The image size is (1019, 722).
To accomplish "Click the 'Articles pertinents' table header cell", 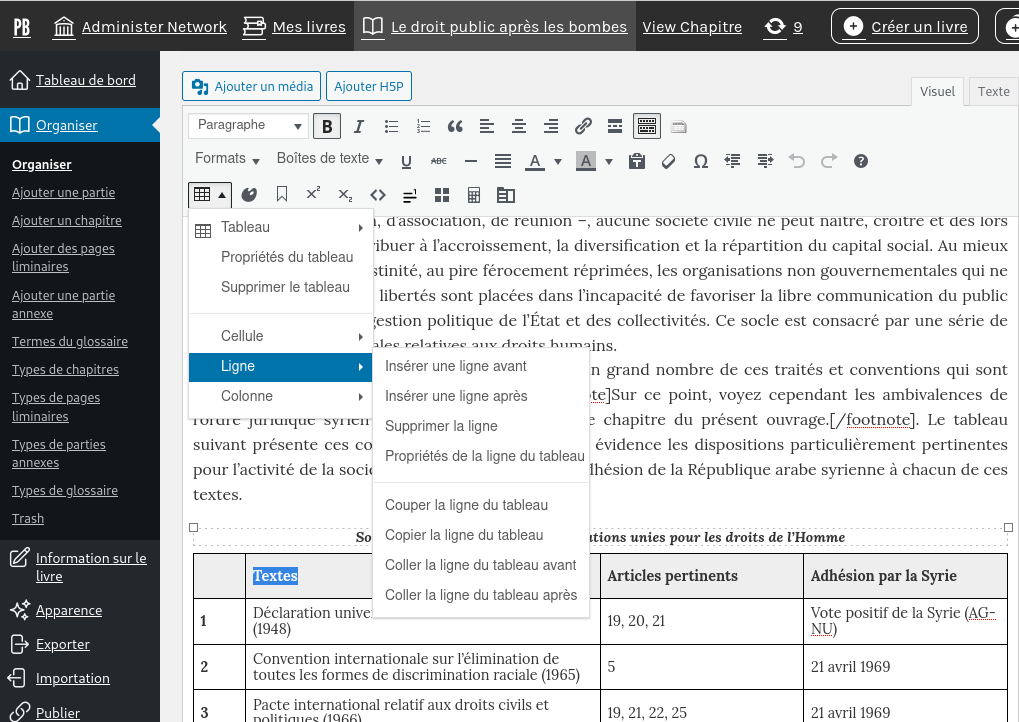I will click(x=672, y=576).
